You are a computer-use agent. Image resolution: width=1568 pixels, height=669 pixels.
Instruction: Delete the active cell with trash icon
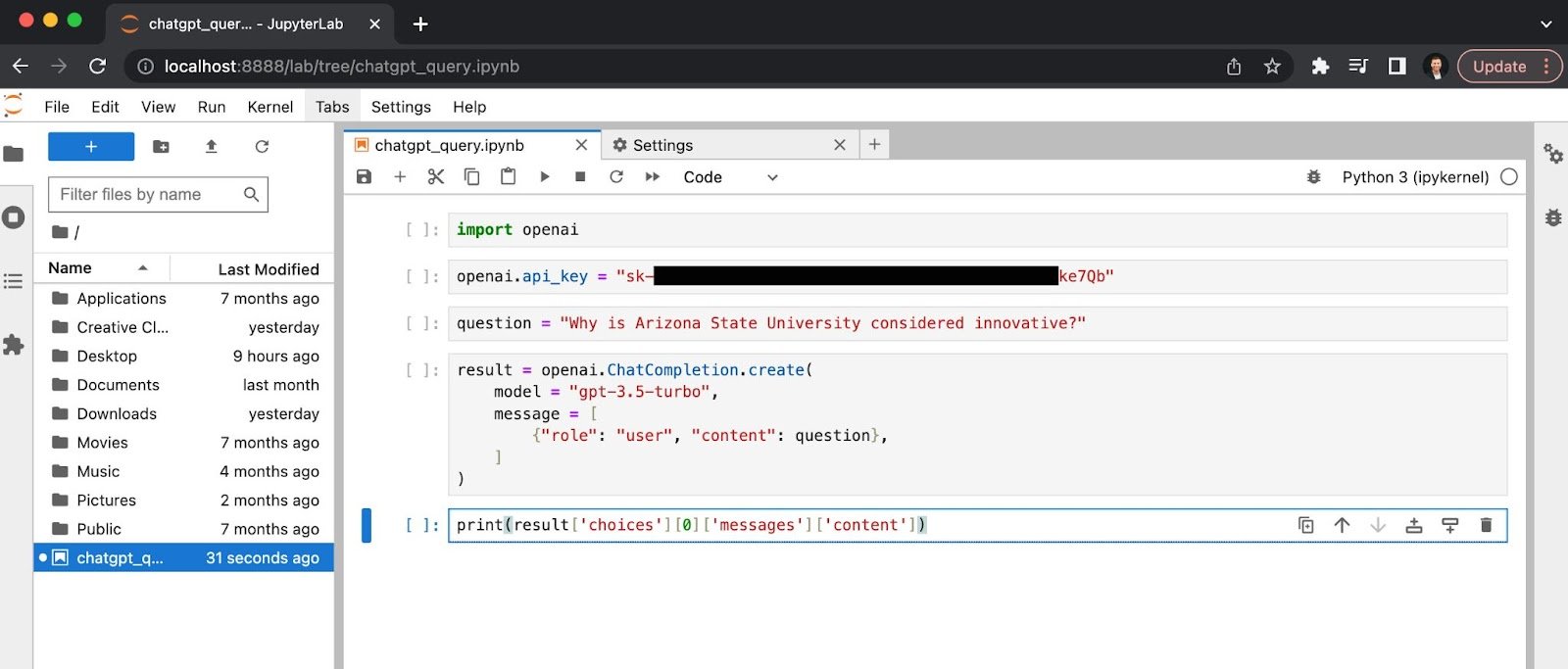click(1486, 525)
